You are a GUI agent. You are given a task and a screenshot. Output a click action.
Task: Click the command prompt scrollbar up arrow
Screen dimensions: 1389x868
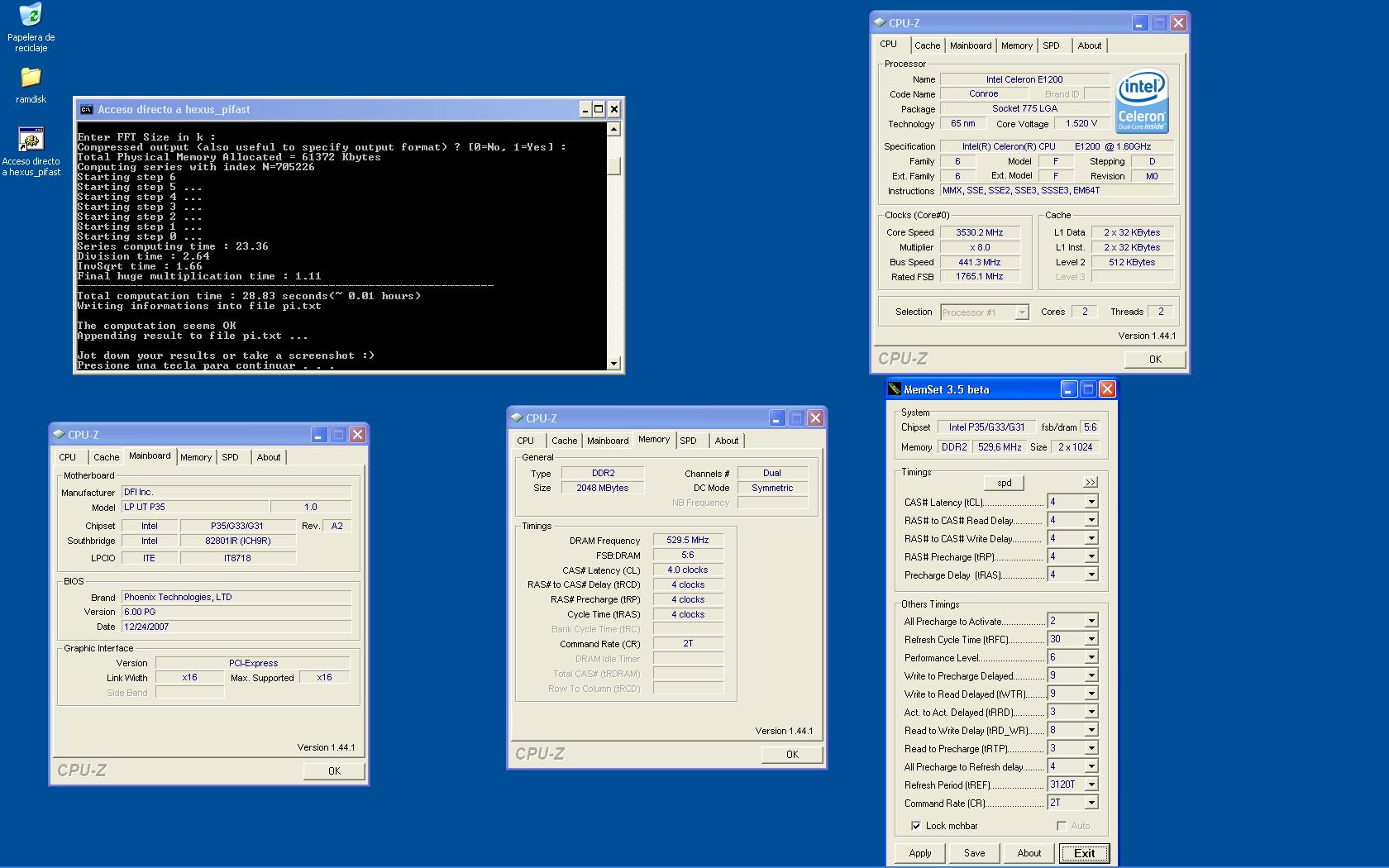pos(613,129)
